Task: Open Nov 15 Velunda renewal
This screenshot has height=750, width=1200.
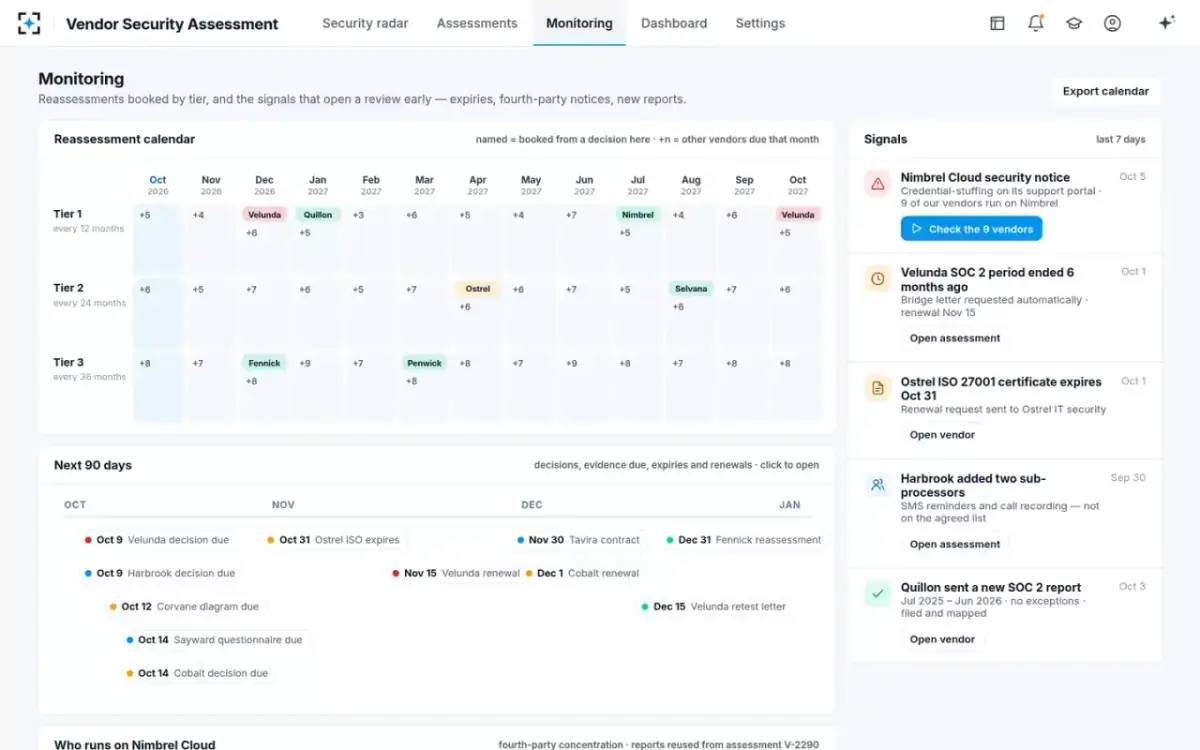Action: (x=456, y=573)
